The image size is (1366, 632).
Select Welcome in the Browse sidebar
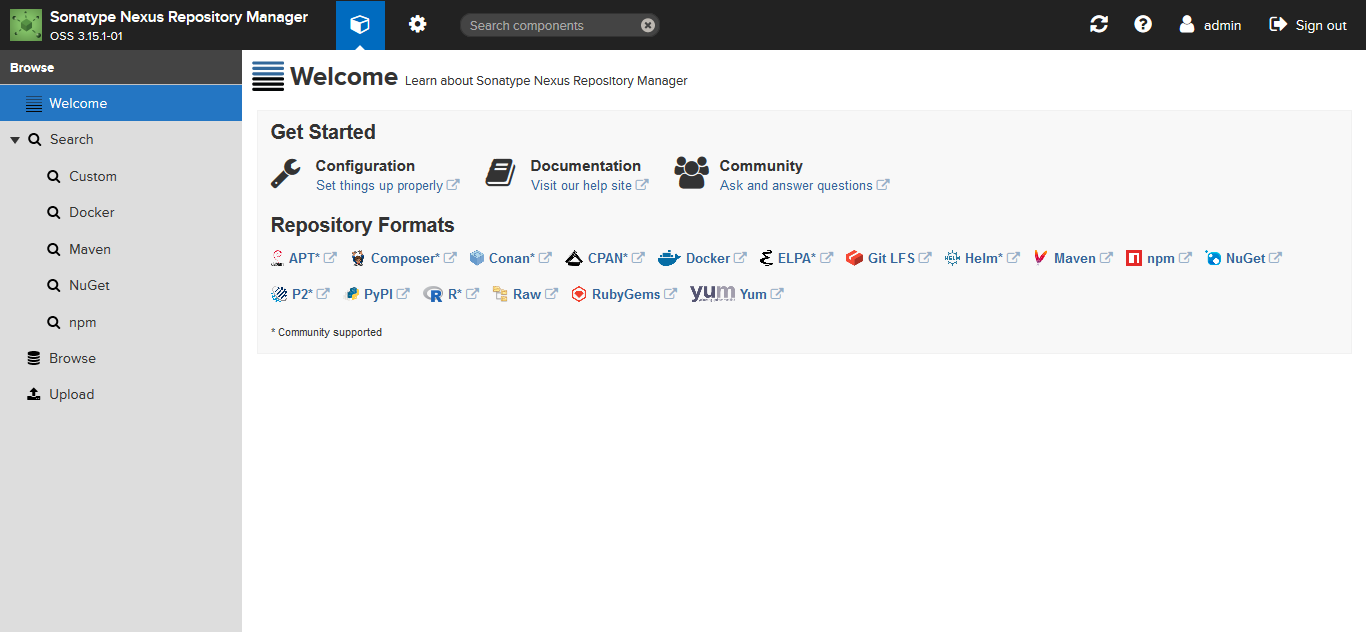pos(78,103)
